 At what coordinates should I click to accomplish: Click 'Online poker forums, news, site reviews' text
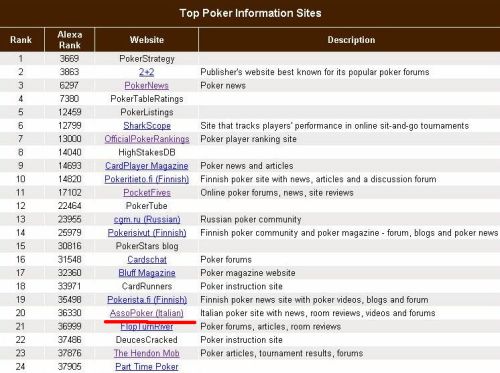pyautogui.click(x=277, y=193)
